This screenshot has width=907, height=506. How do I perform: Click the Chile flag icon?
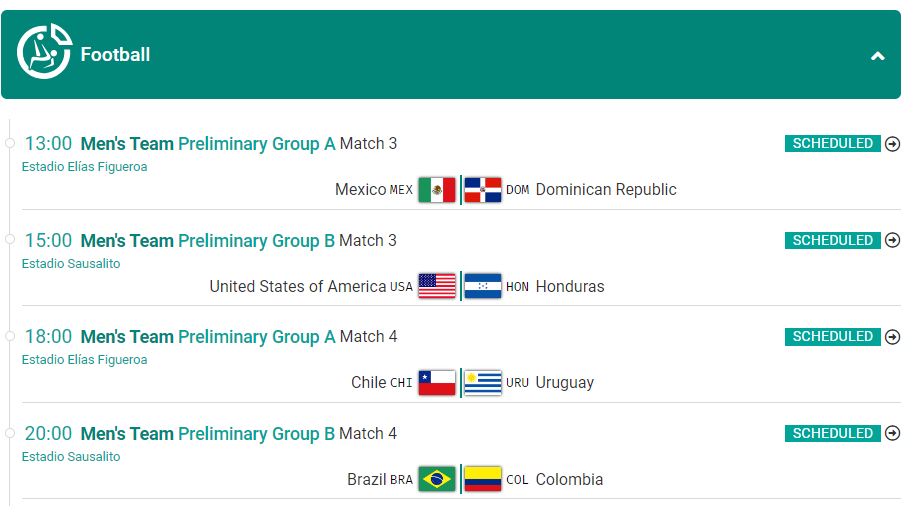[x=437, y=382]
